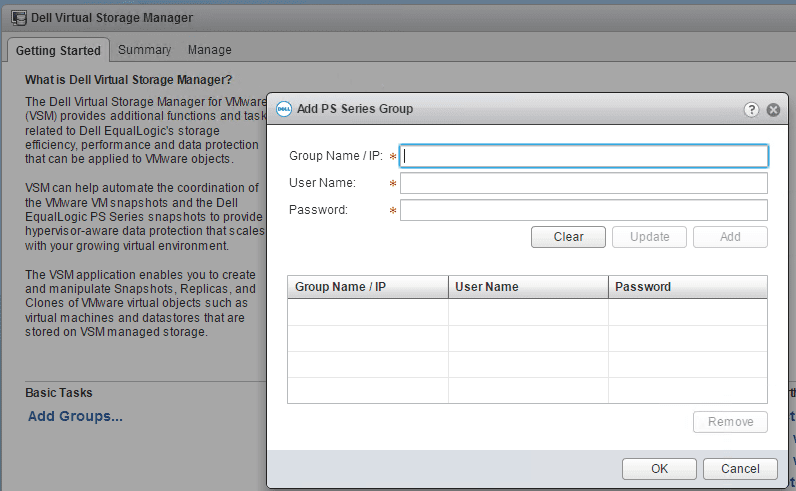796x491 pixels.
Task: Open the Summary tab
Action: 144,50
